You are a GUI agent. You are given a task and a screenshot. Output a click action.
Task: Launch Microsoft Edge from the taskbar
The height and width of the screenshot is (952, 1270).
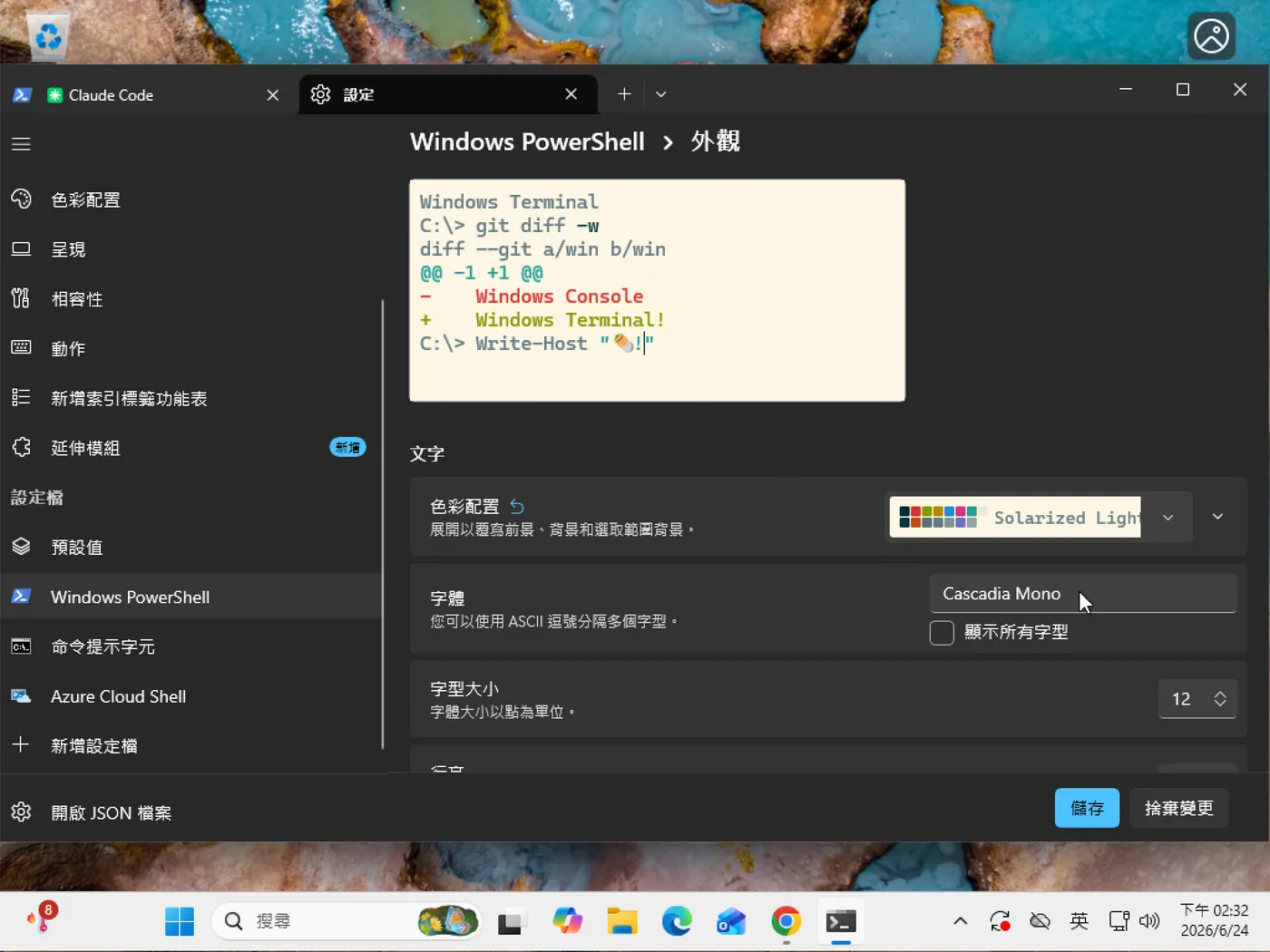pyautogui.click(x=677, y=921)
